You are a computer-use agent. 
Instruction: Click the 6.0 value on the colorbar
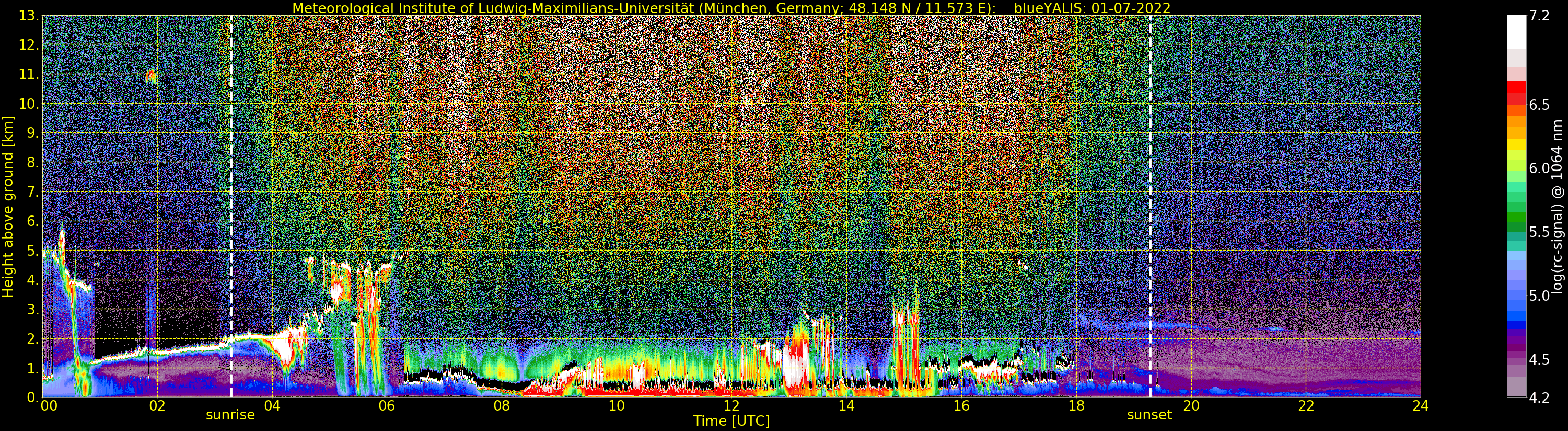point(1539,168)
